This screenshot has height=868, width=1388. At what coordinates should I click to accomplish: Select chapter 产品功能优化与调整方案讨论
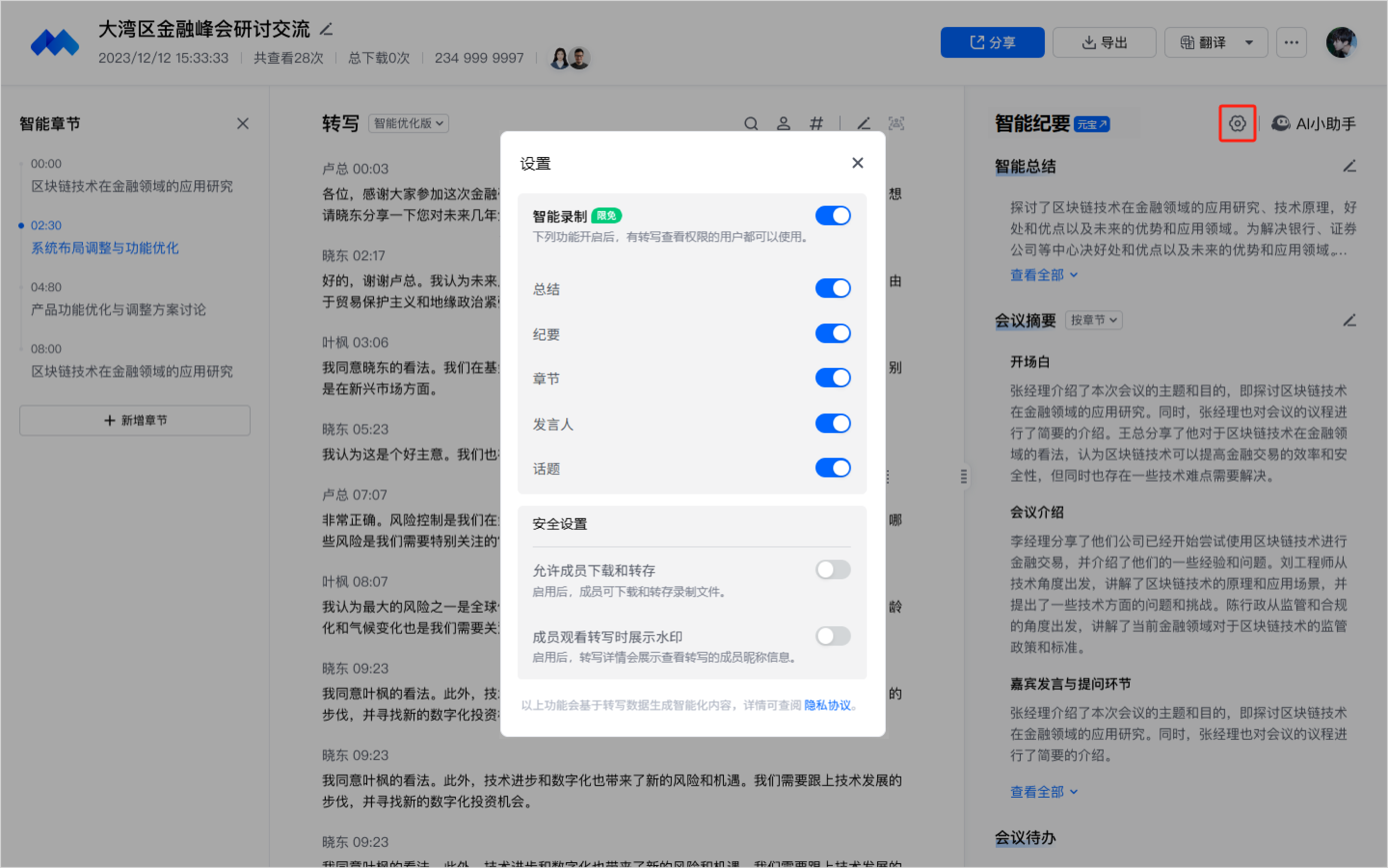118,310
